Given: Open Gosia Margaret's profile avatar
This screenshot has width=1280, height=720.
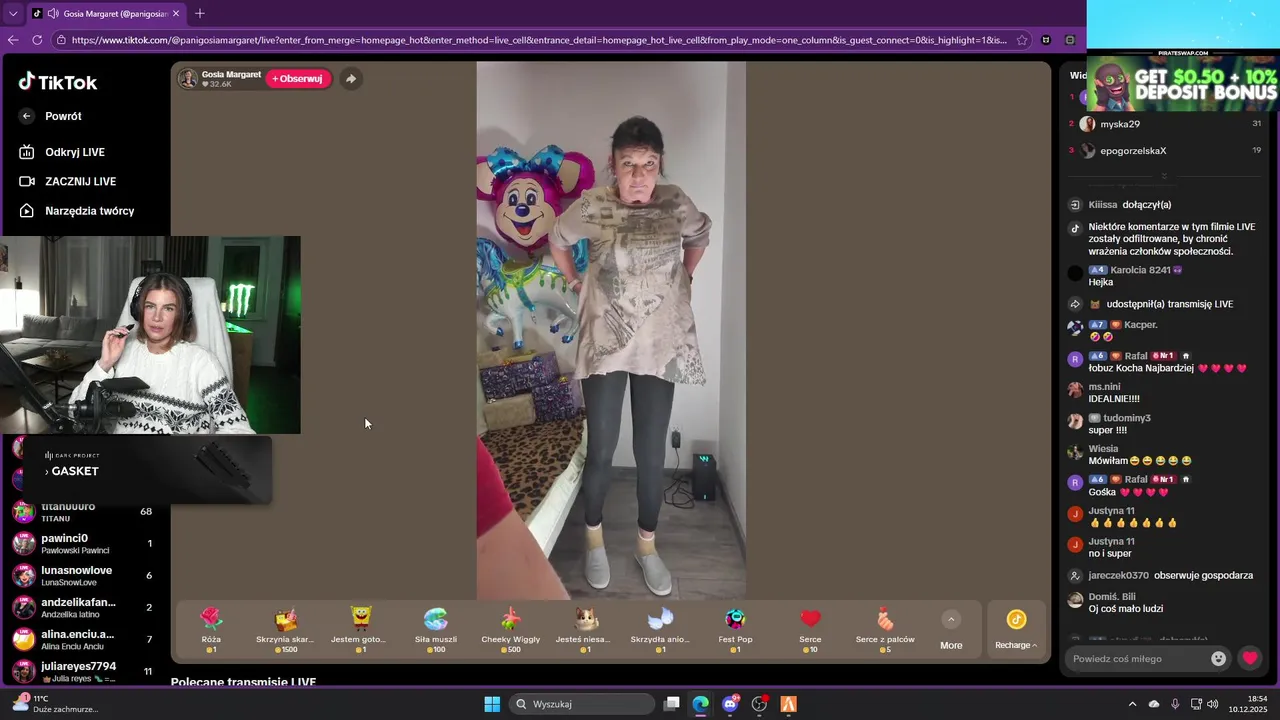Looking at the screenshot, I should 188,79.
